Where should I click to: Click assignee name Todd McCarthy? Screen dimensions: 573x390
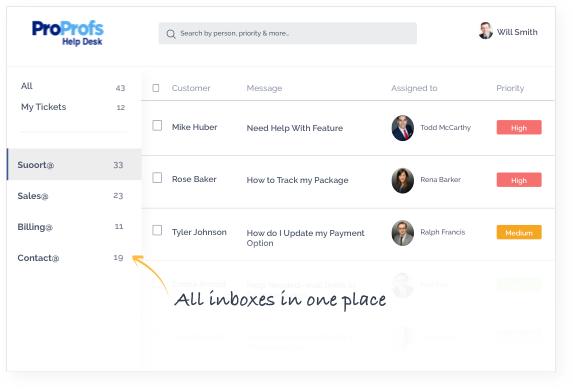coord(445,128)
